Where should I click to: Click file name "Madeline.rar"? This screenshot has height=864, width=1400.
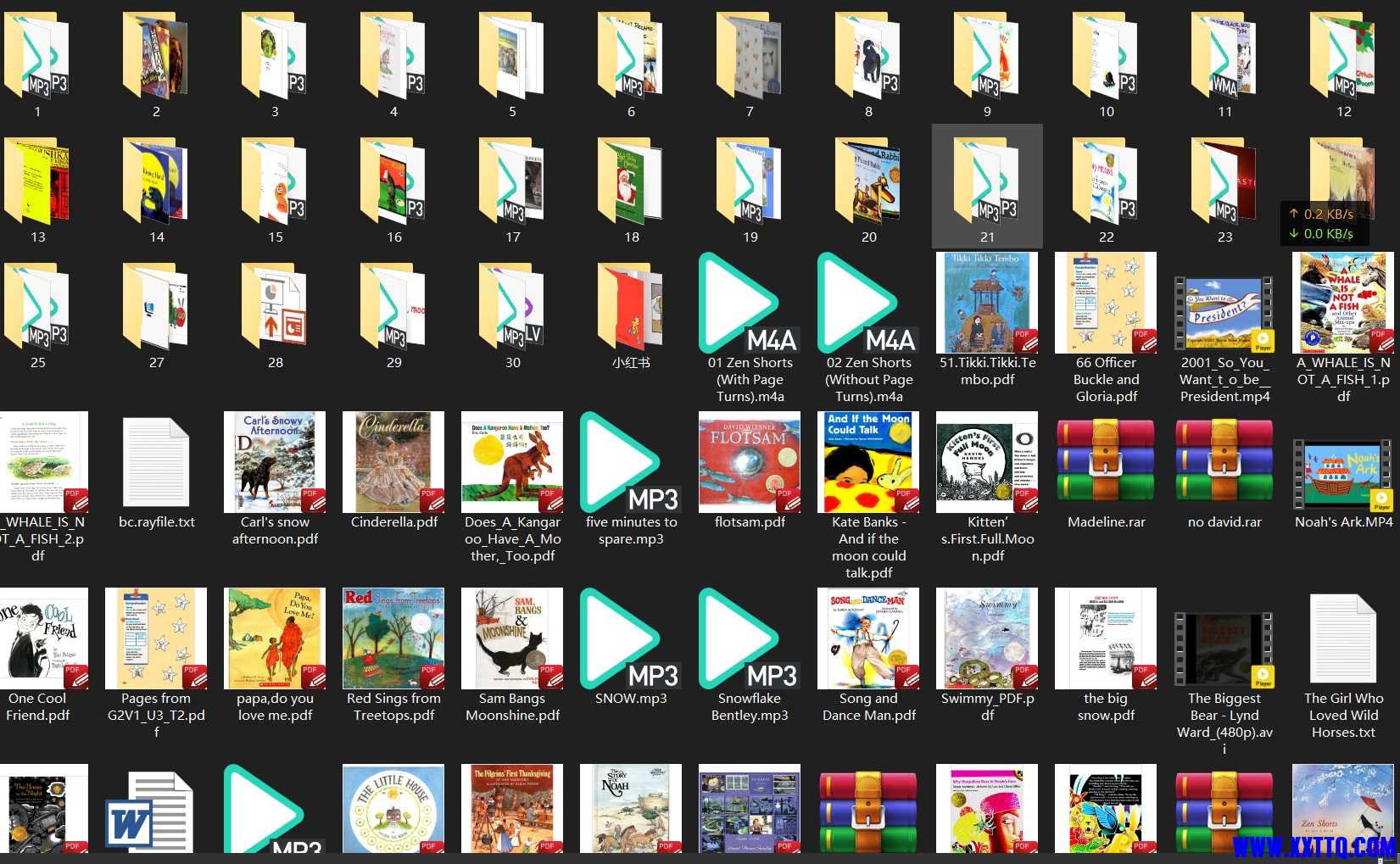(1106, 522)
